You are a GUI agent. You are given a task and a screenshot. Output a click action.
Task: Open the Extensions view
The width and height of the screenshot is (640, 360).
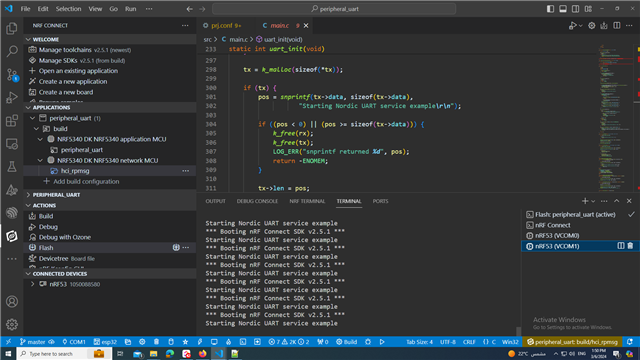click(x=12, y=121)
